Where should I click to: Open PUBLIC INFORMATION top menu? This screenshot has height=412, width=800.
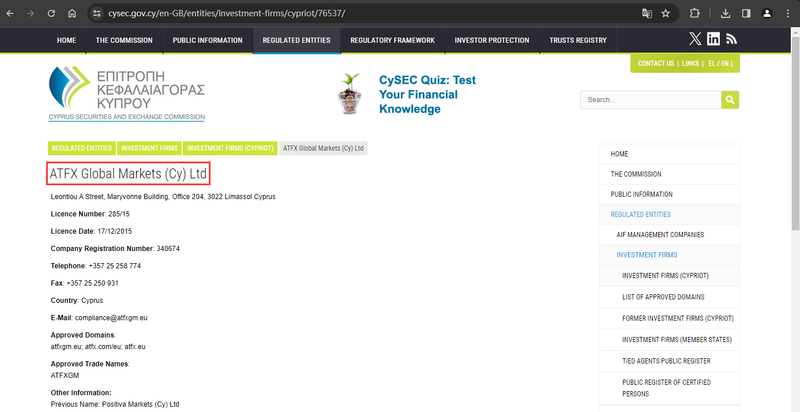tap(207, 40)
